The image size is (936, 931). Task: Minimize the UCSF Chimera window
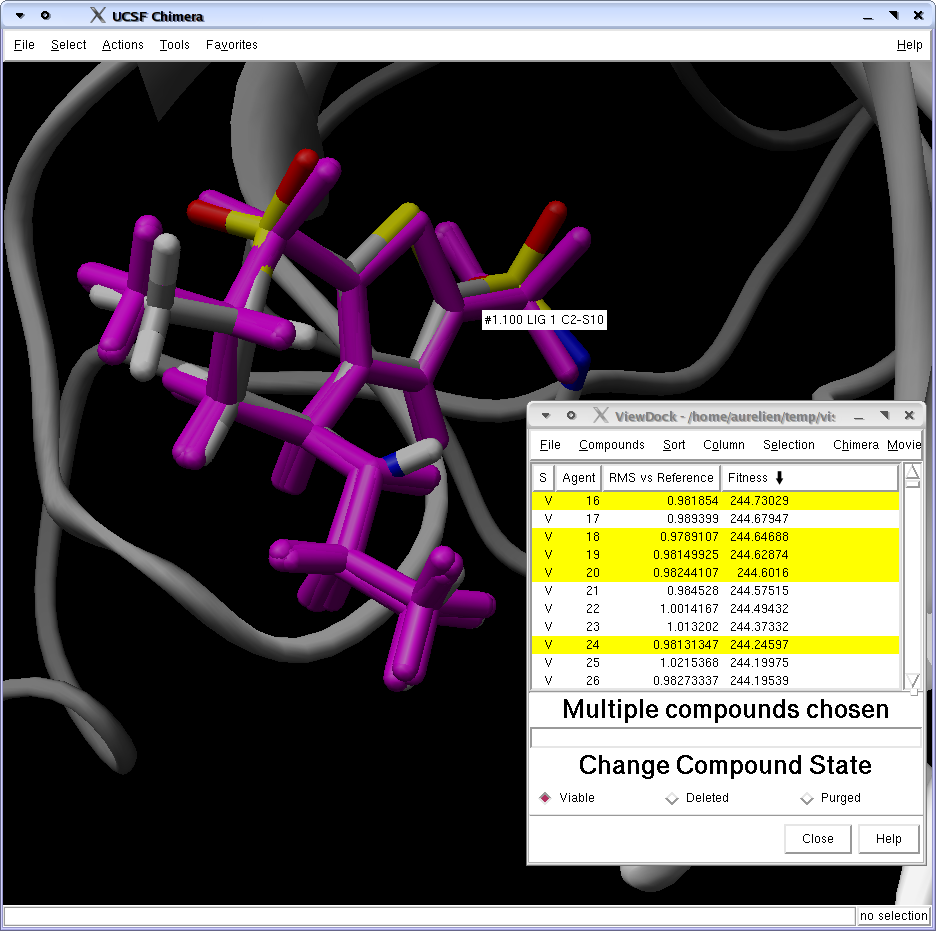pyautogui.click(x=868, y=16)
